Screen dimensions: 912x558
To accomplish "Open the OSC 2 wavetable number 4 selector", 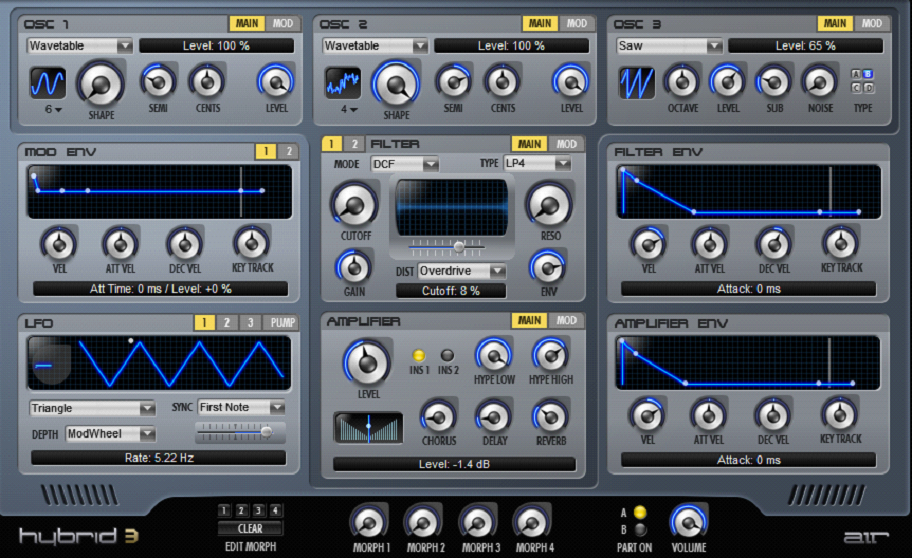I will point(348,109).
